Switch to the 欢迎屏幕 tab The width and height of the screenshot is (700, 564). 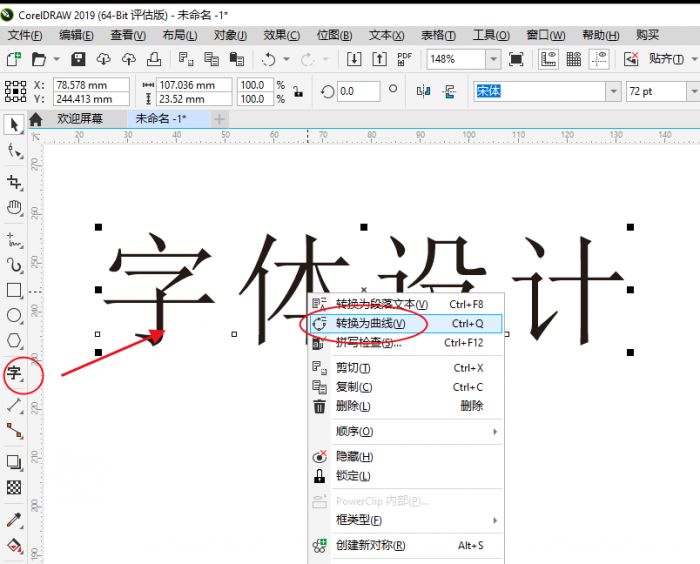pos(82,118)
